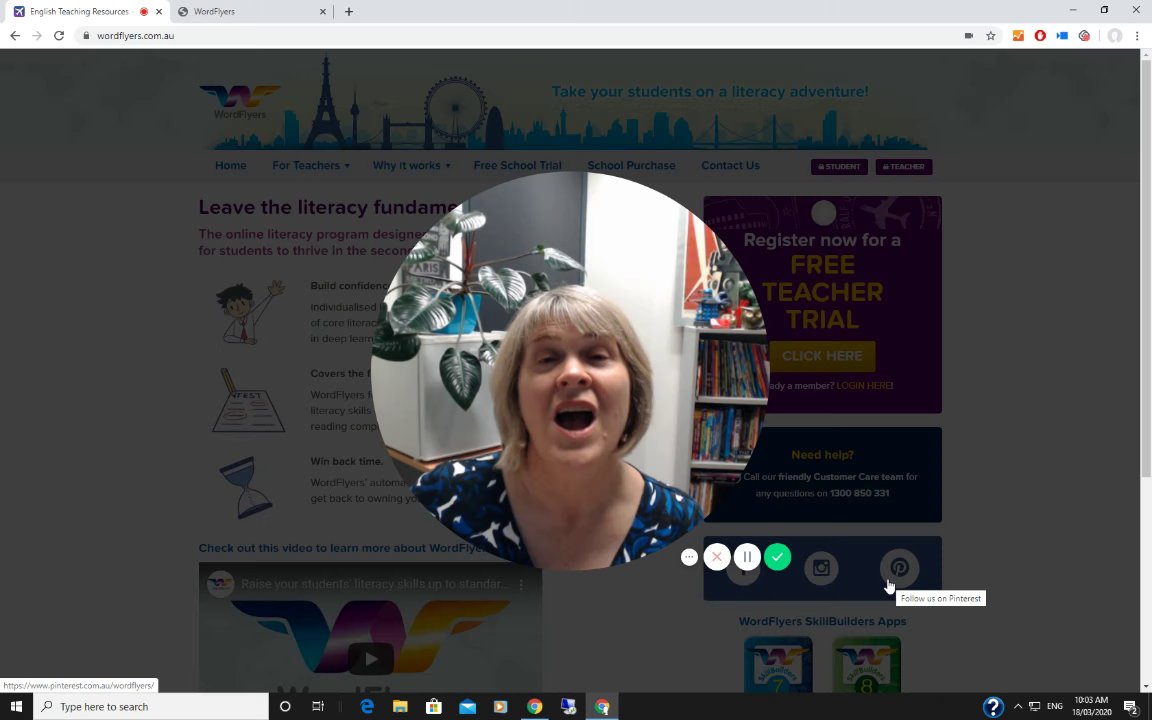Image resolution: width=1152 pixels, height=720 pixels.
Task: Open Free School Trial page
Action: pos(517,165)
